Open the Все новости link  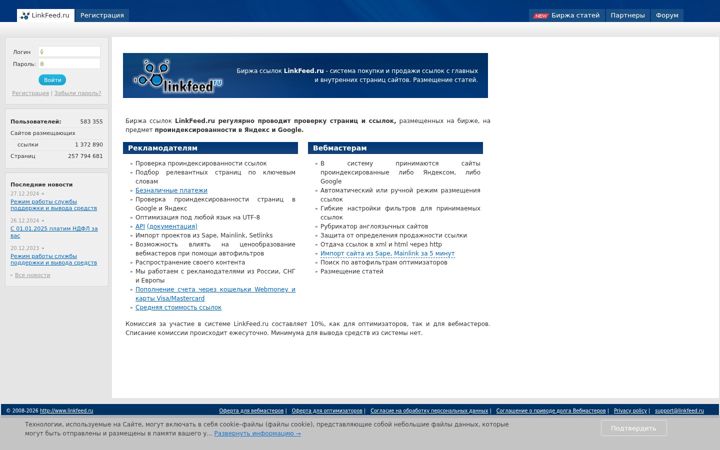pyautogui.click(x=32, y=276)
